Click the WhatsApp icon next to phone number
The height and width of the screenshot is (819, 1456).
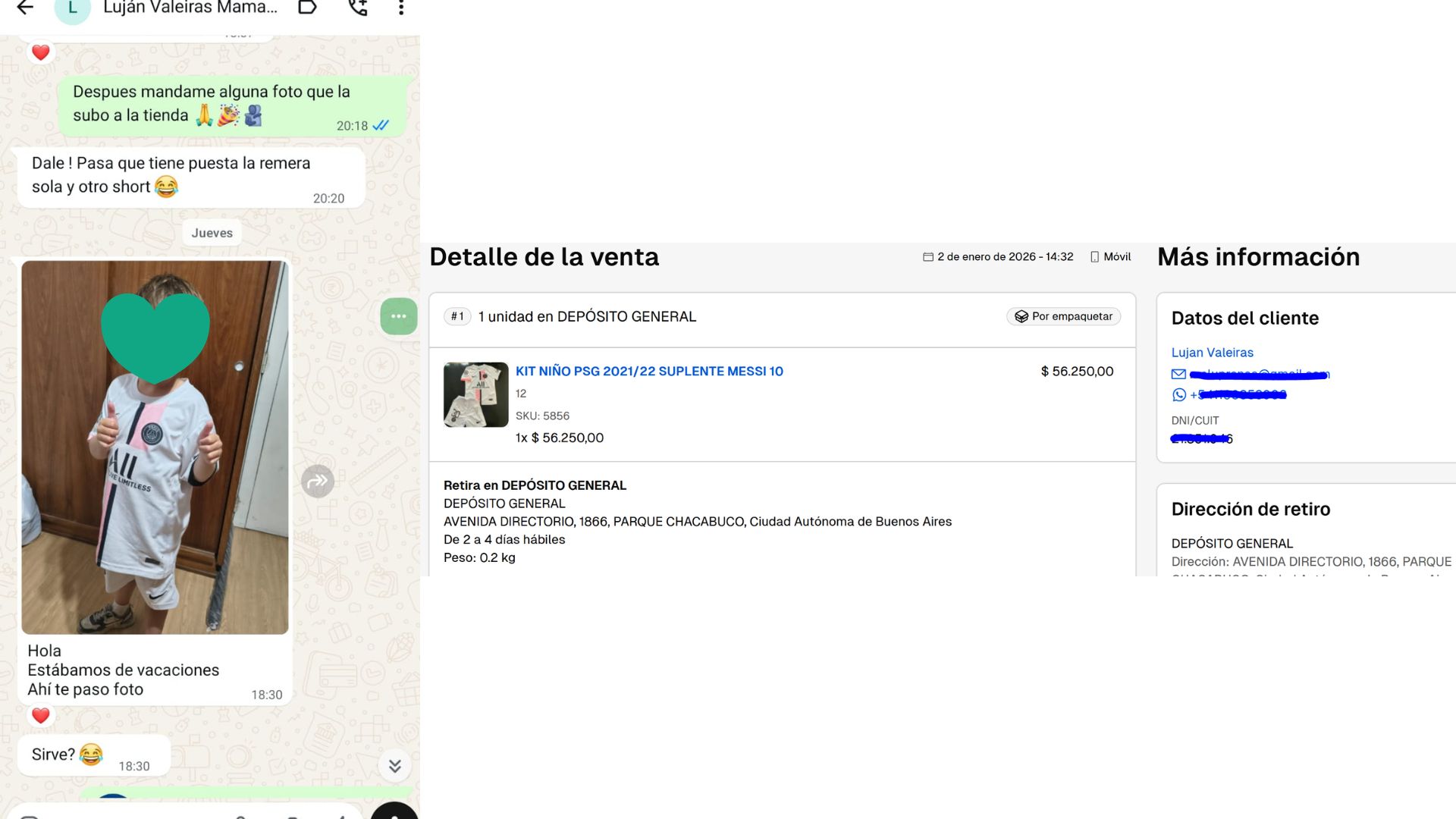pos(1178,394)
